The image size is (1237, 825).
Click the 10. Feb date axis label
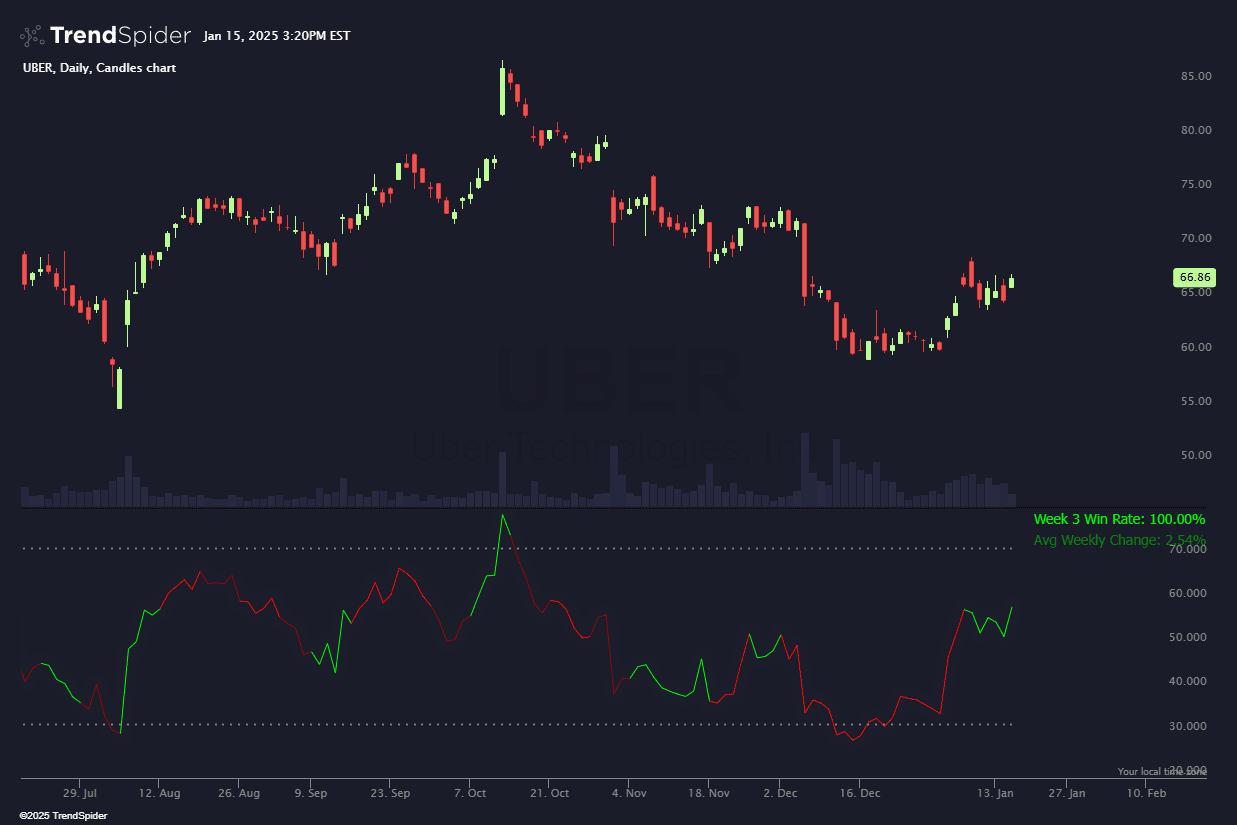point(1146,793)
